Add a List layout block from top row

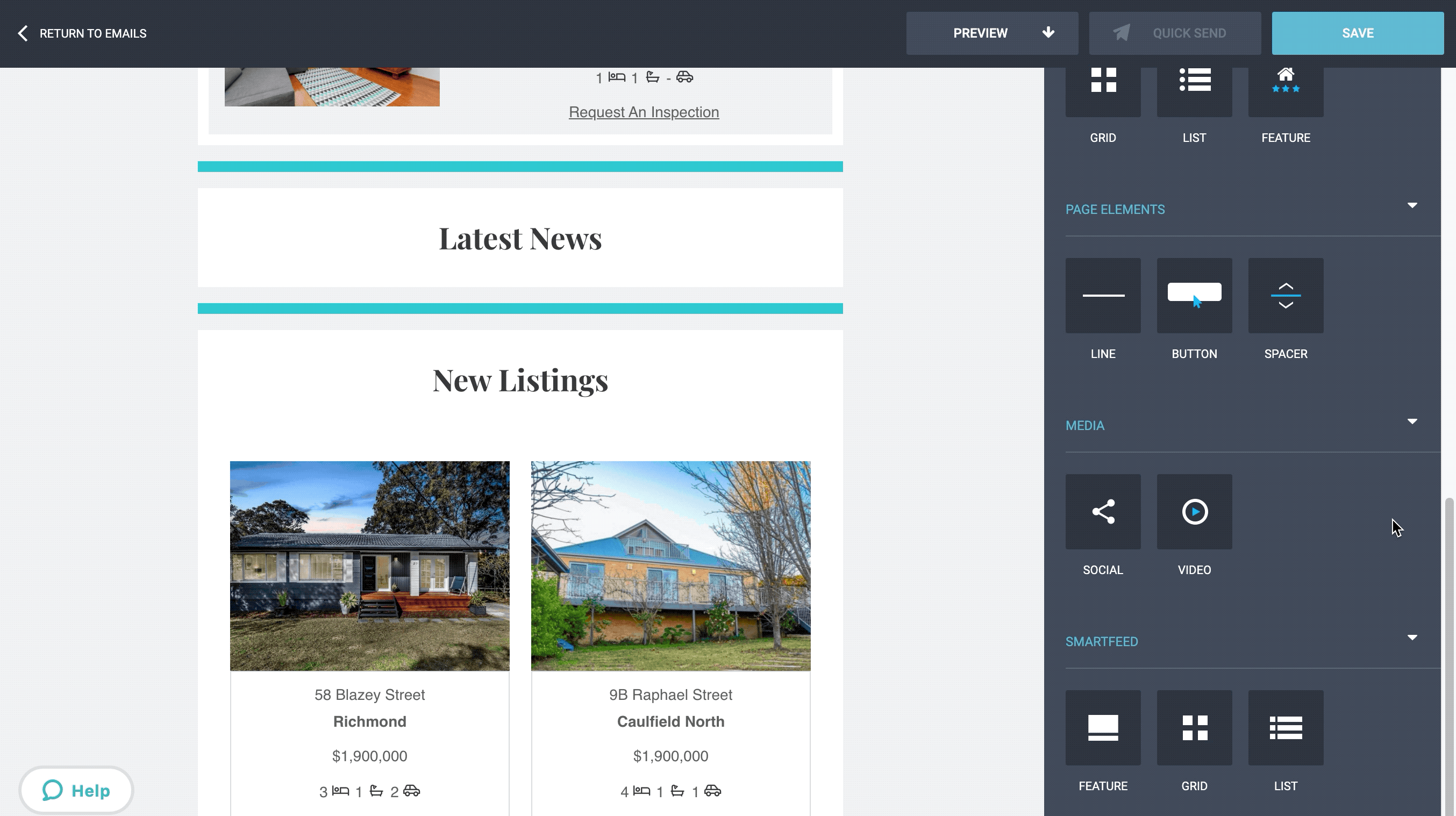tap(1194, 92)
